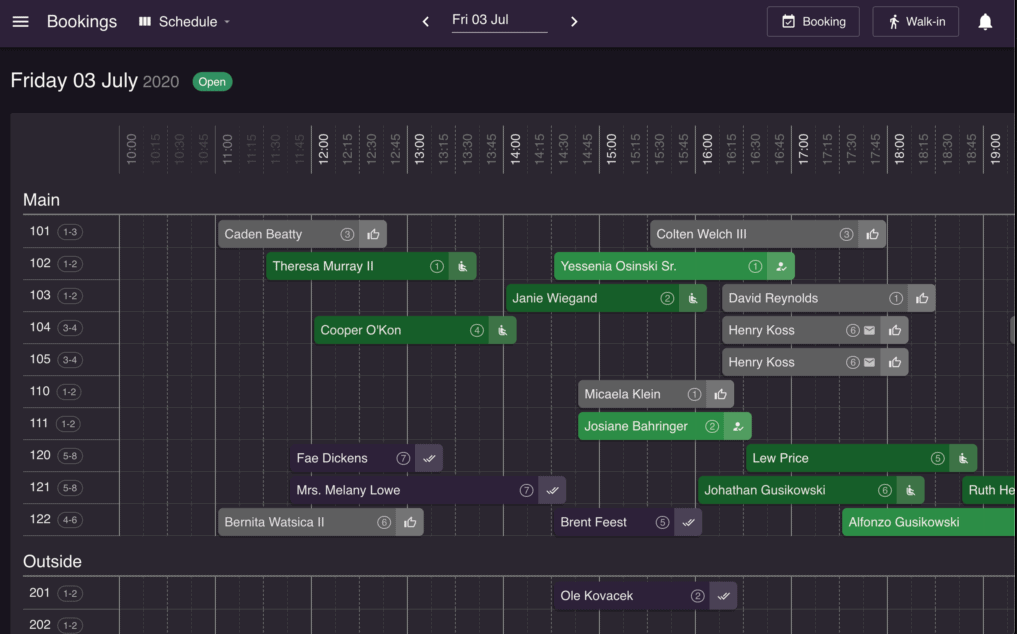
Task: Click party size 7 on Fae Dickens
Action: [x=403, y=458]
